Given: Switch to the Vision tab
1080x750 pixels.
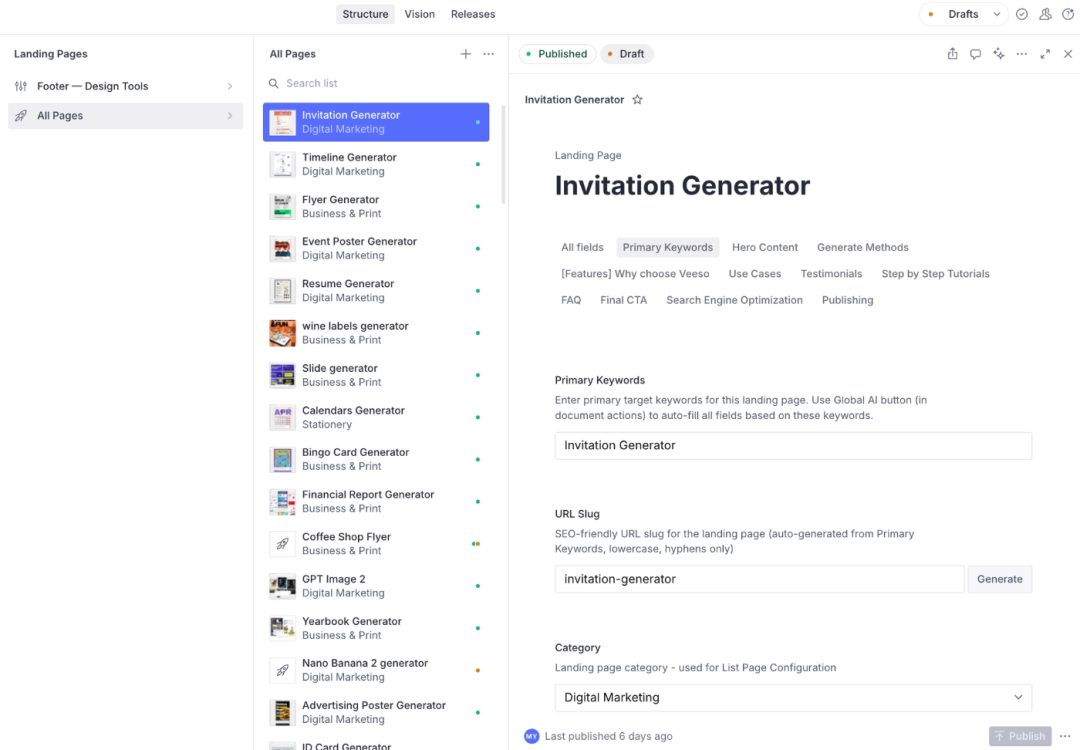Looking at the screenshot, I should click(419, 14).
